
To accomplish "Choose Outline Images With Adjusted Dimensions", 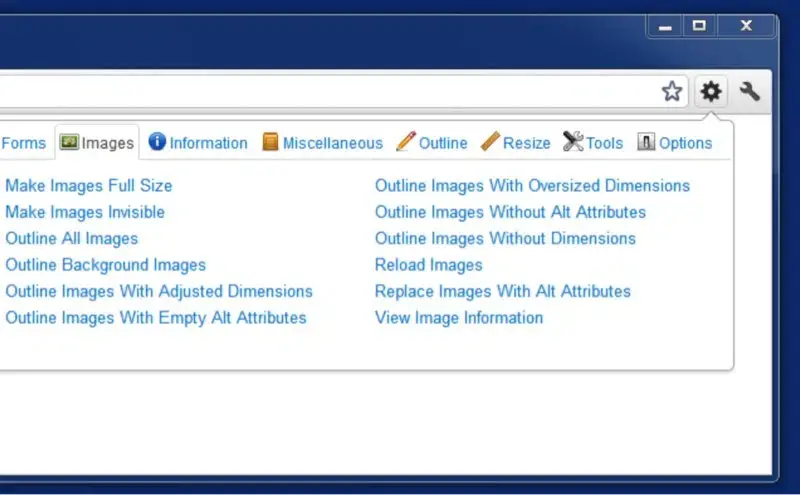I will click(159, 291).
